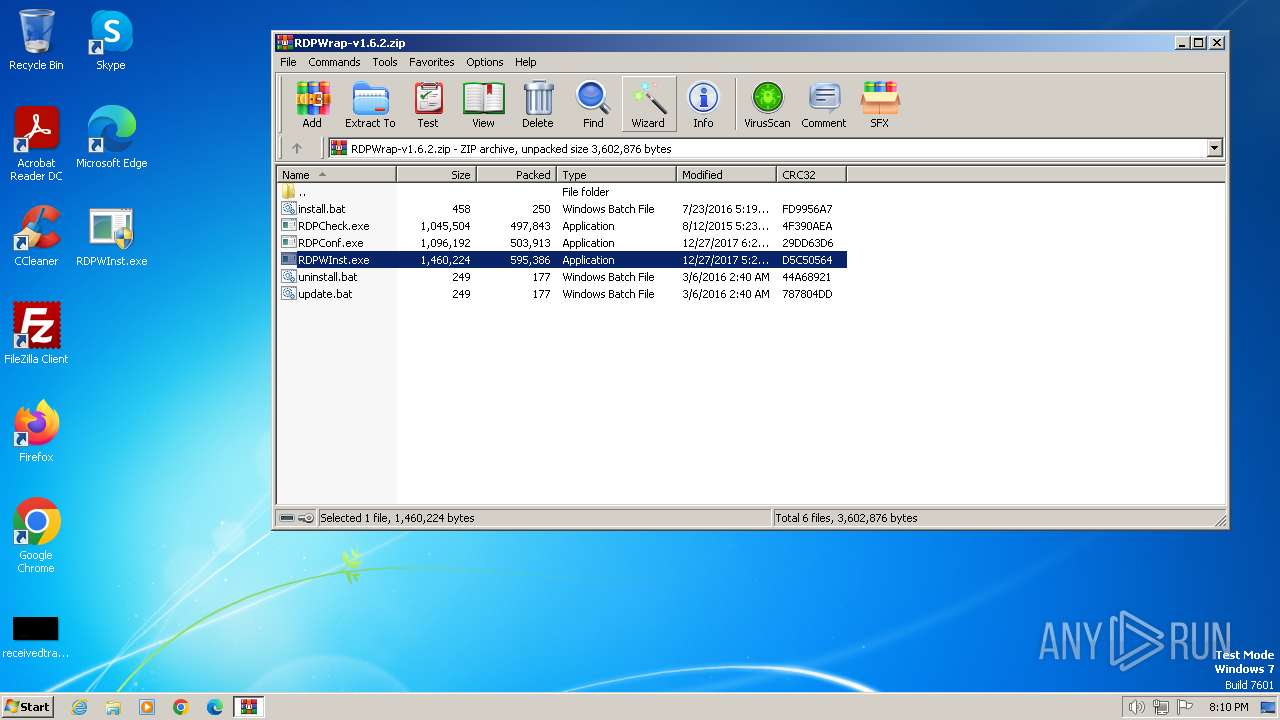Open RDPWInst.exe desktop icon
The width and height of the screenshot is (1280, 720).
coord(111,236)
